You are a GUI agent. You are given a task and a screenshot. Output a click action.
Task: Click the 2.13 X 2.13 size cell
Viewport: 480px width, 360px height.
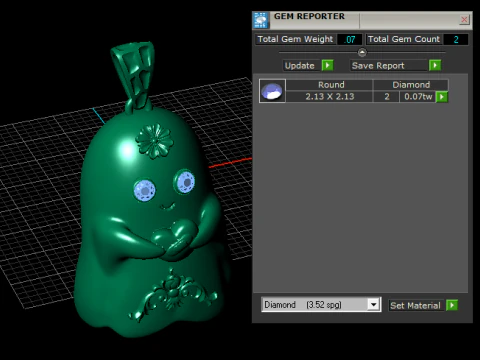click(x=330, y=97)
